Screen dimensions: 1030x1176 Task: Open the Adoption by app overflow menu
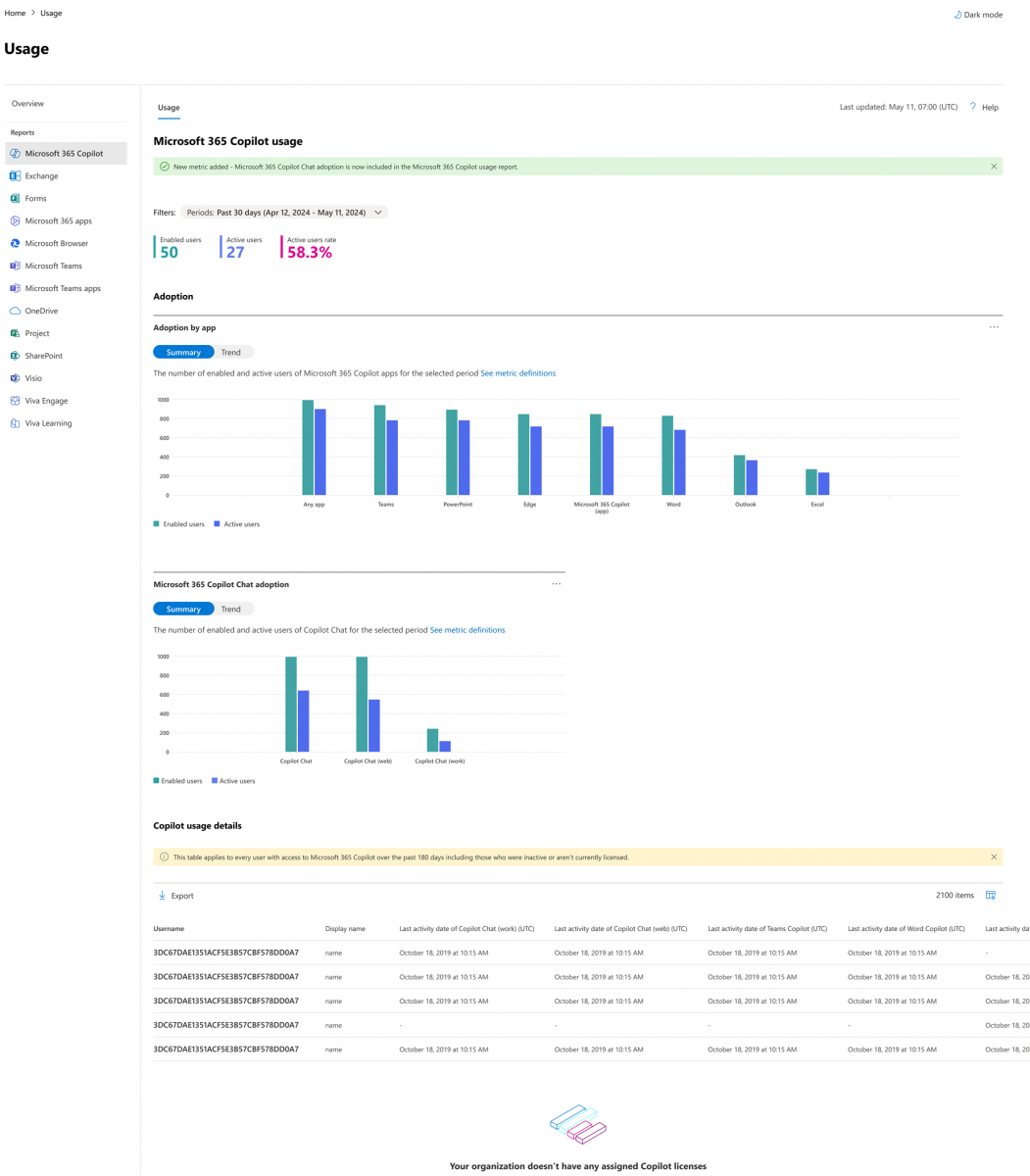tap(994, 326)
